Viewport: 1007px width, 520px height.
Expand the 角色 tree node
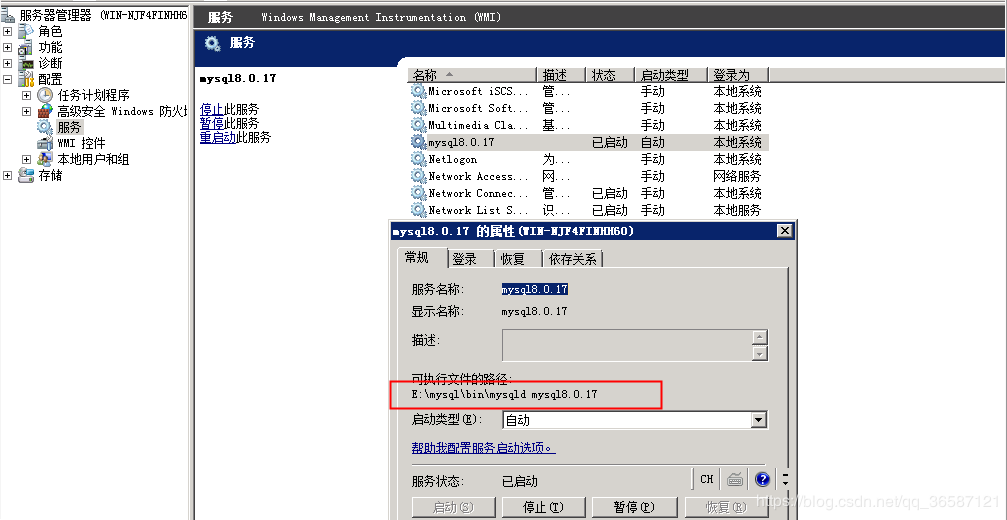(7, 31)
